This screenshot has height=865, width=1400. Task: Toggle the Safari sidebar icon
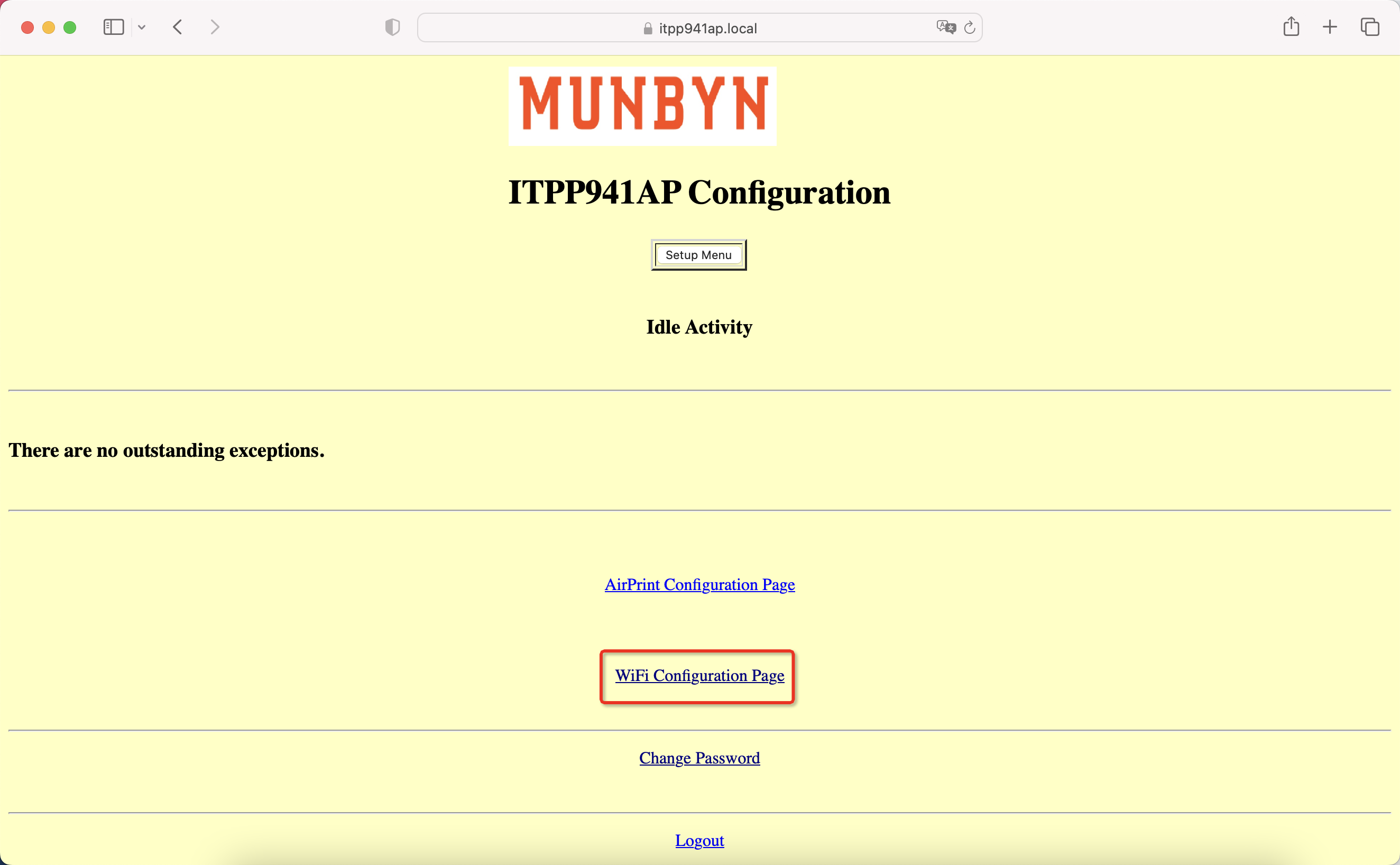113,27
